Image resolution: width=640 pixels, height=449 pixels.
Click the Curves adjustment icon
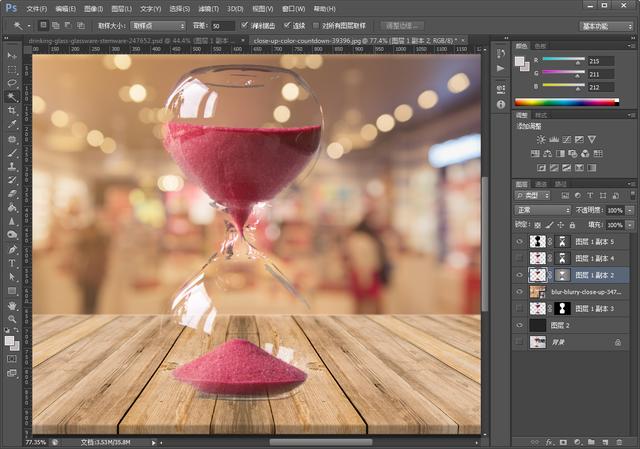click(567, 140)
